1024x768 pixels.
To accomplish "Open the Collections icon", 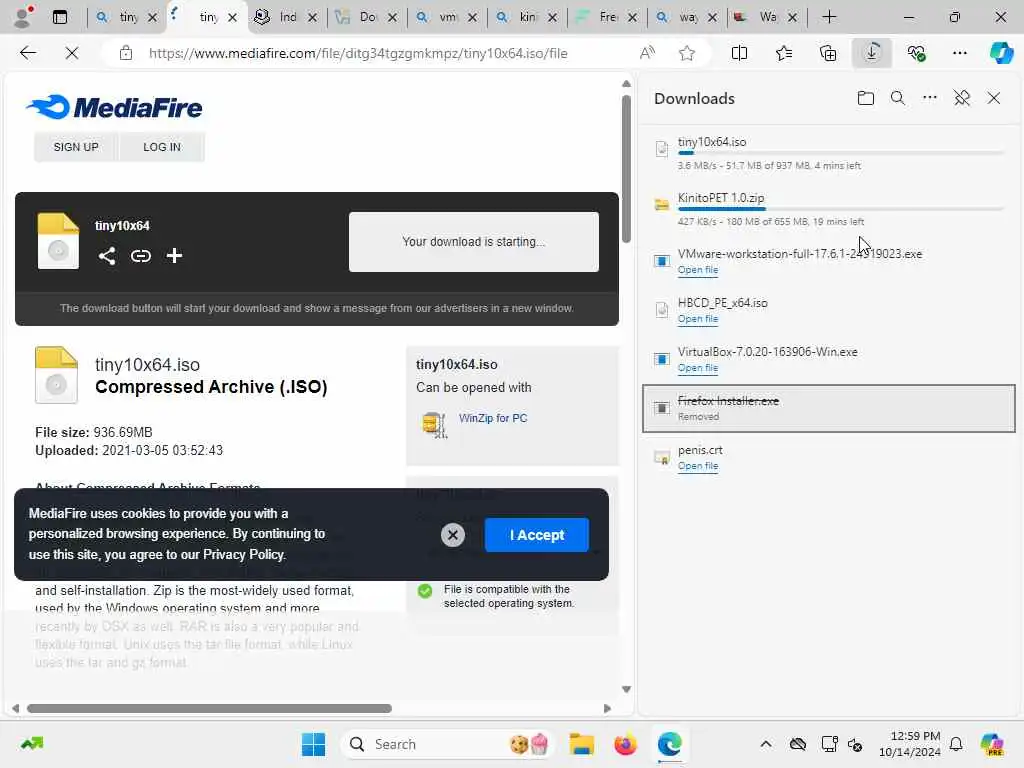I will pyautogui.click(x=827, y=53).
